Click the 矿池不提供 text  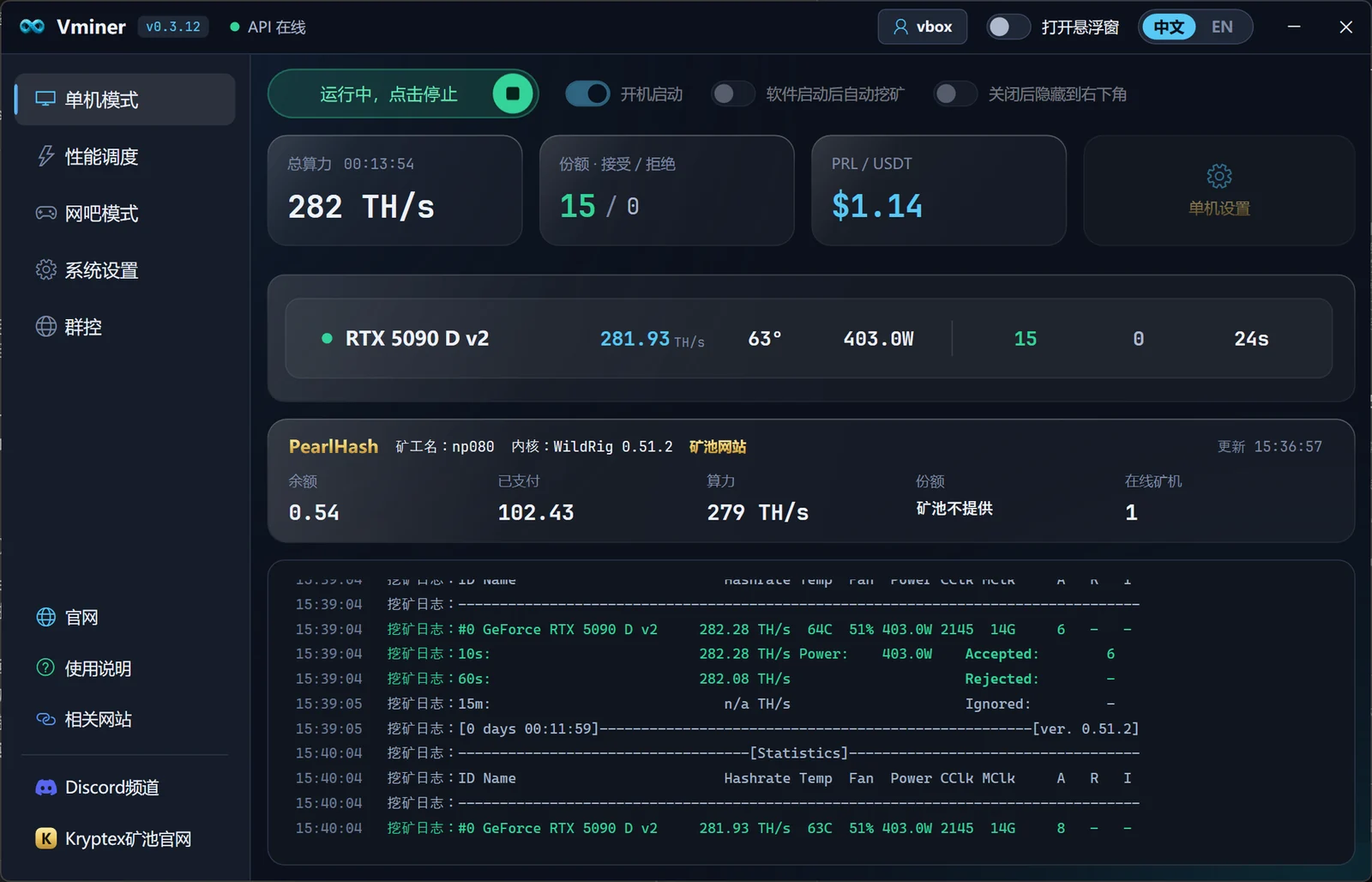954,508
